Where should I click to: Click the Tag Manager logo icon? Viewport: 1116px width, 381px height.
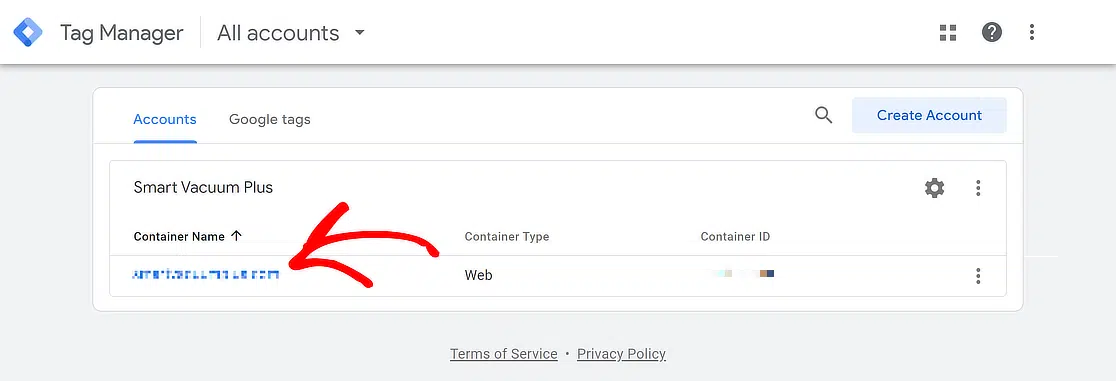(x=28, y=33)
